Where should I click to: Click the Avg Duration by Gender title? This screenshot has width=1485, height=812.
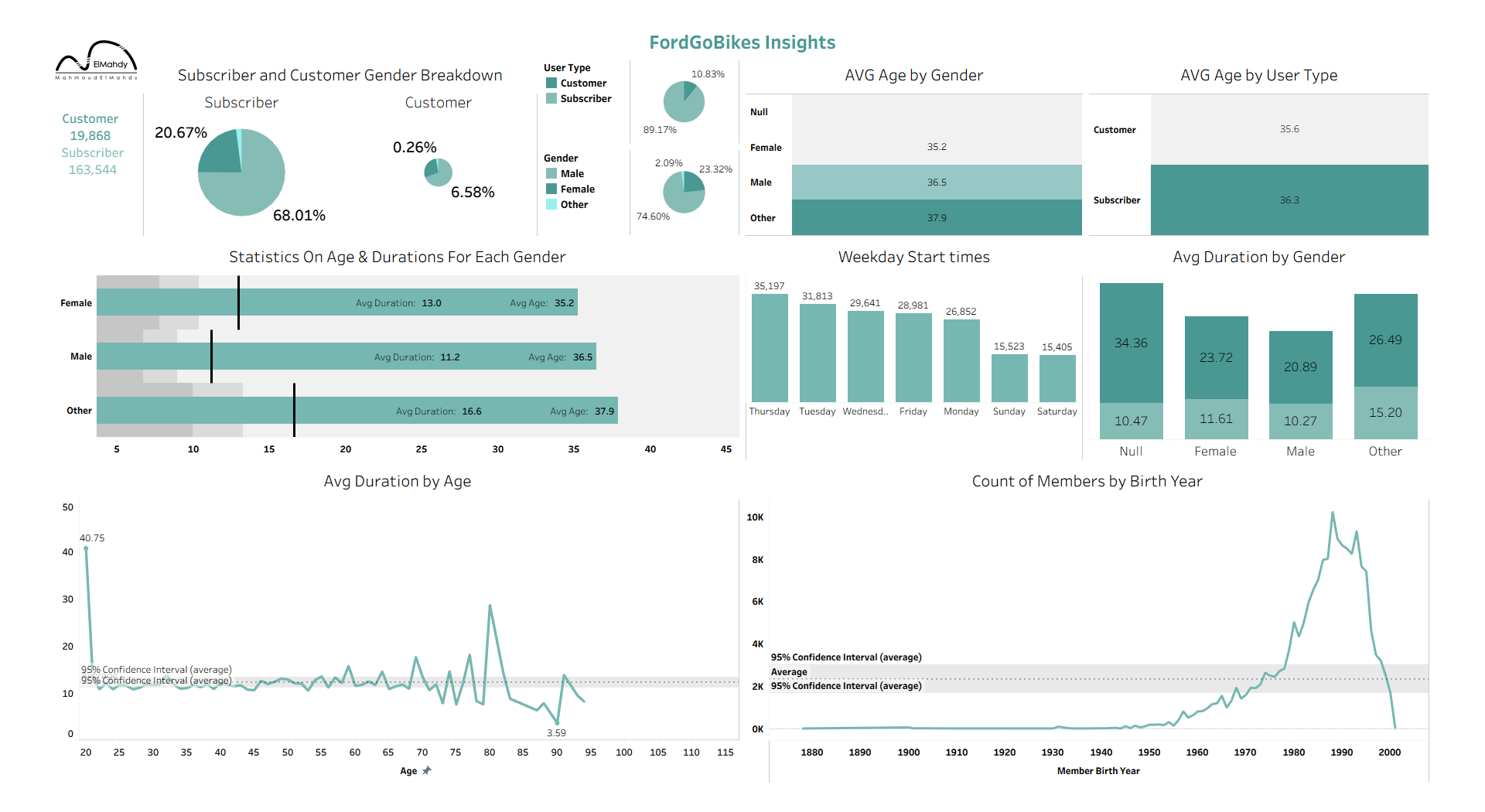(1258, 257)
